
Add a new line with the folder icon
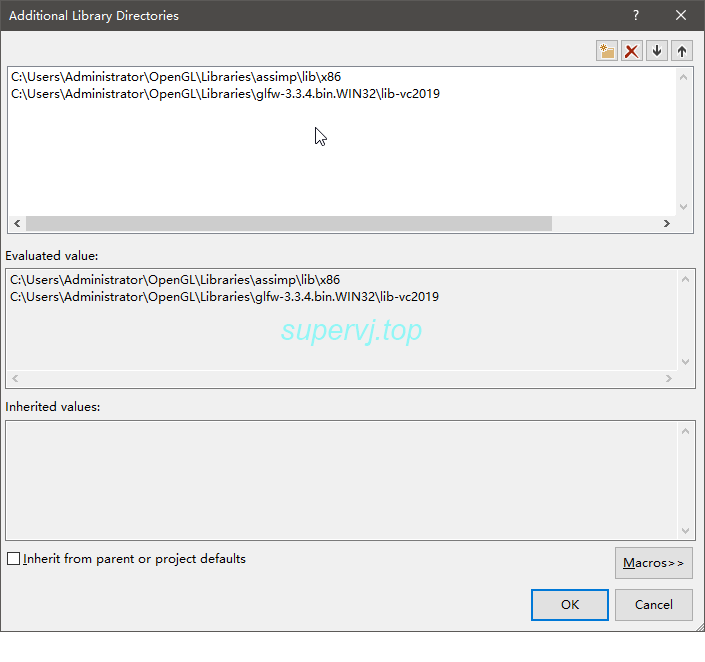click(607, 51)
